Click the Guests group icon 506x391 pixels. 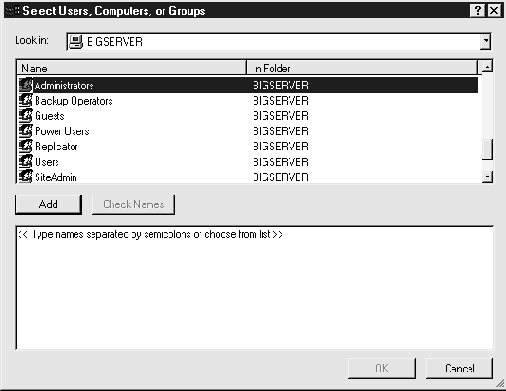(x=26, y=116)
